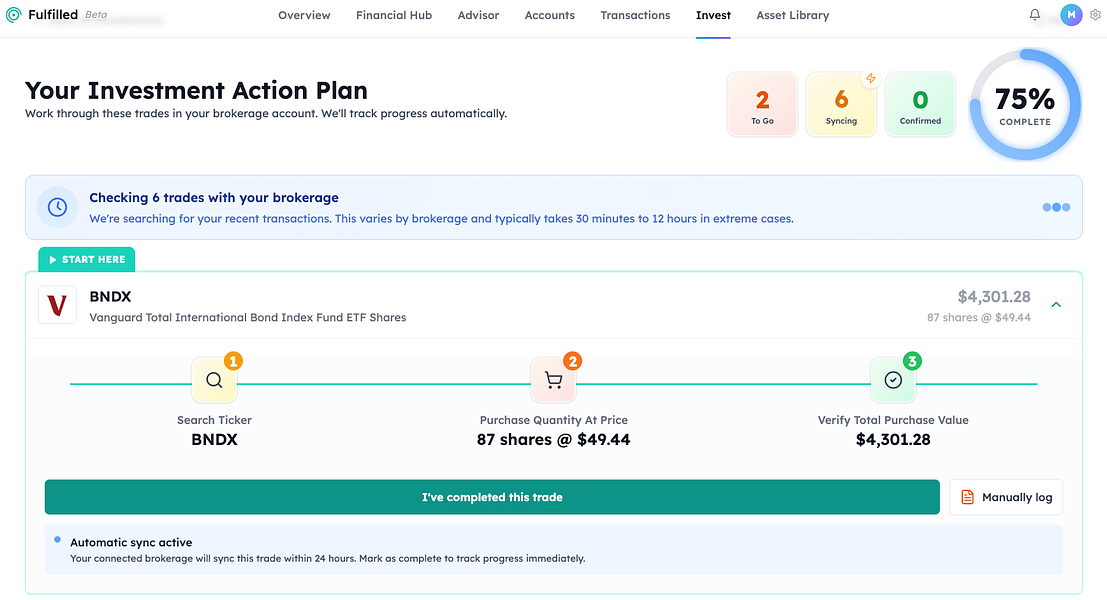The height and width of the screenshot is (600, 1107).
Task: Open the Asset Library tab
Action: [793, 16]
